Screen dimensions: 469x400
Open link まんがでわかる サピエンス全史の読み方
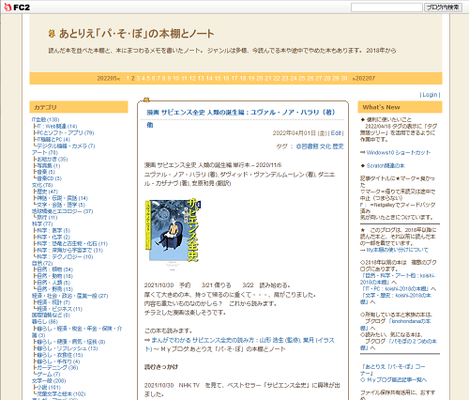pyautogui.click(x=243, y=340)
